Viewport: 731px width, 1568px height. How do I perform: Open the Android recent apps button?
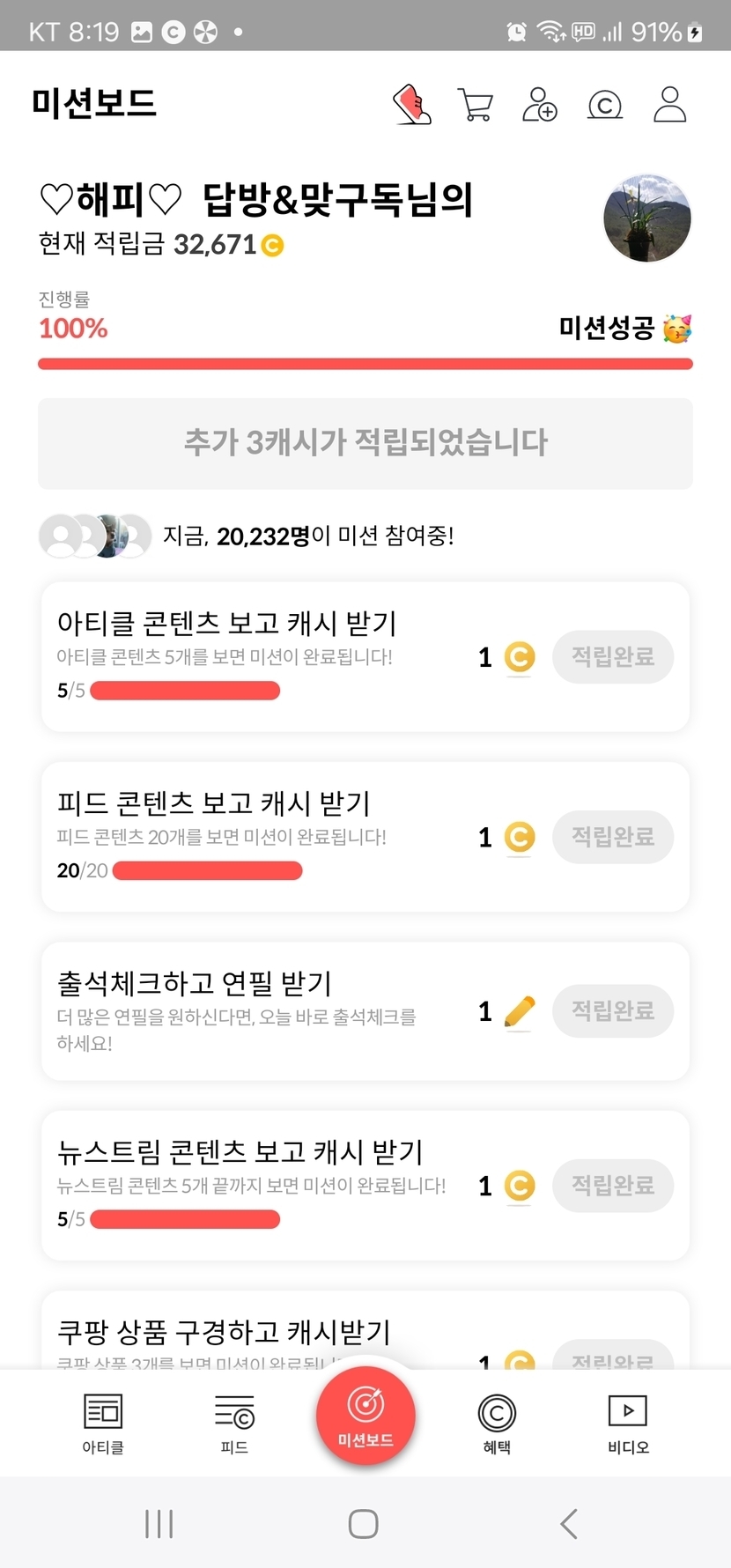pos(159,1523)
